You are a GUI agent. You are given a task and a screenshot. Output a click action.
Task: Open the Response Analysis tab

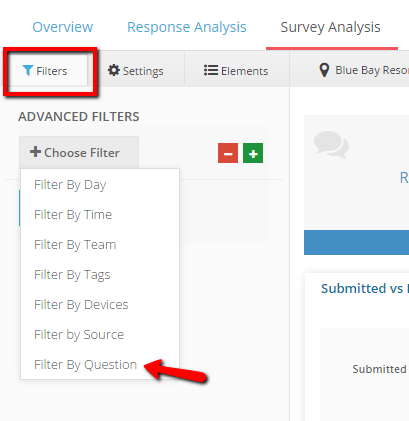coord(187,27)
